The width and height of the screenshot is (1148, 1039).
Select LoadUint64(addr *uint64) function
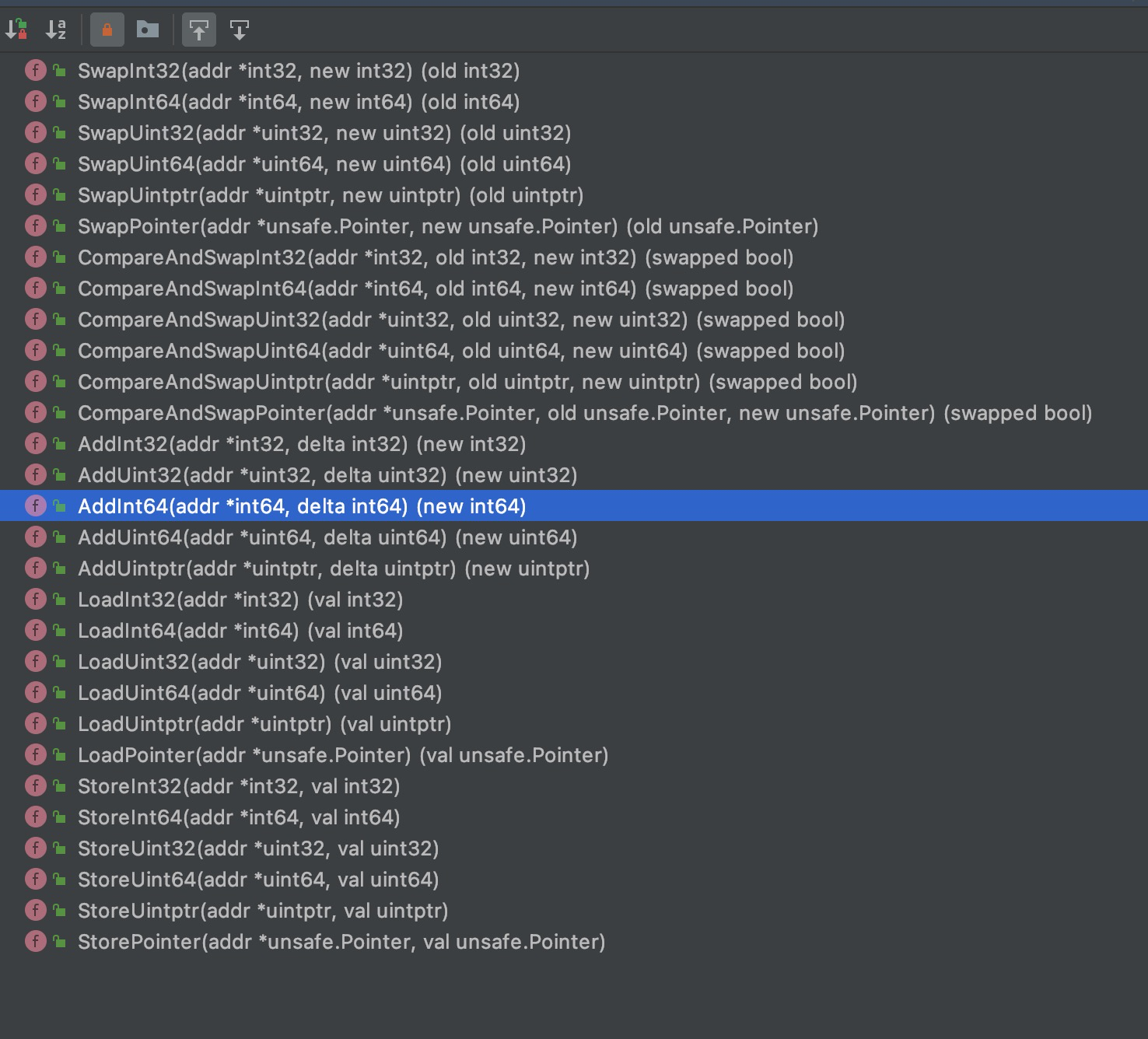[x=260, y=693]
